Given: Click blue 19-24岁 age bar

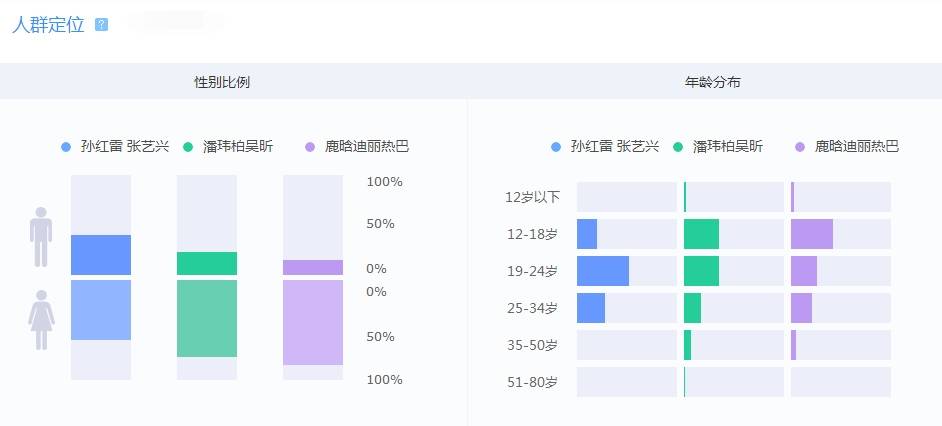Looking at the screenshot, I should coord(602,271).
